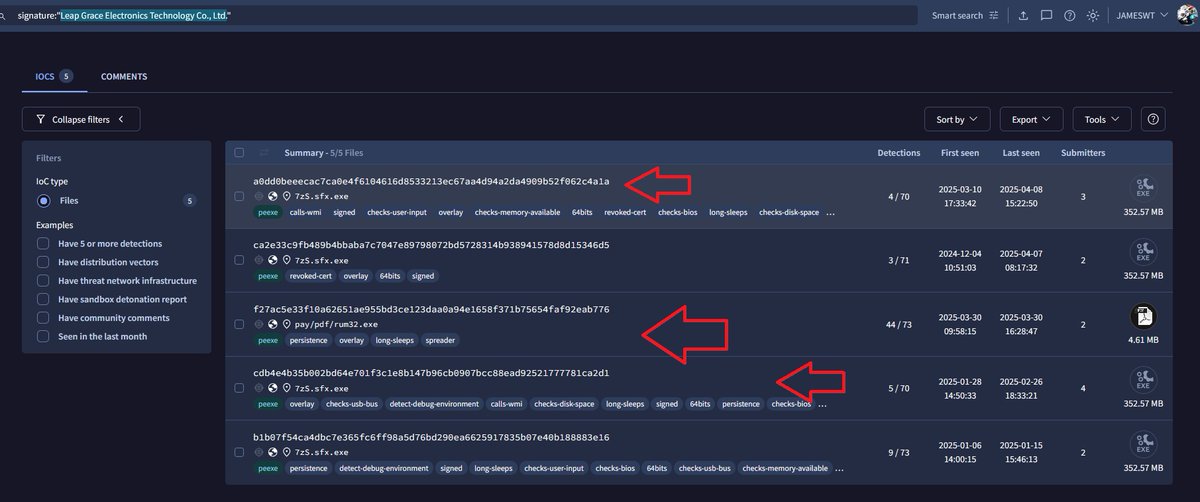Click location pin icon in f27ac5e33 row
Screen dimensions: 1200x502
tap(286, 325)
